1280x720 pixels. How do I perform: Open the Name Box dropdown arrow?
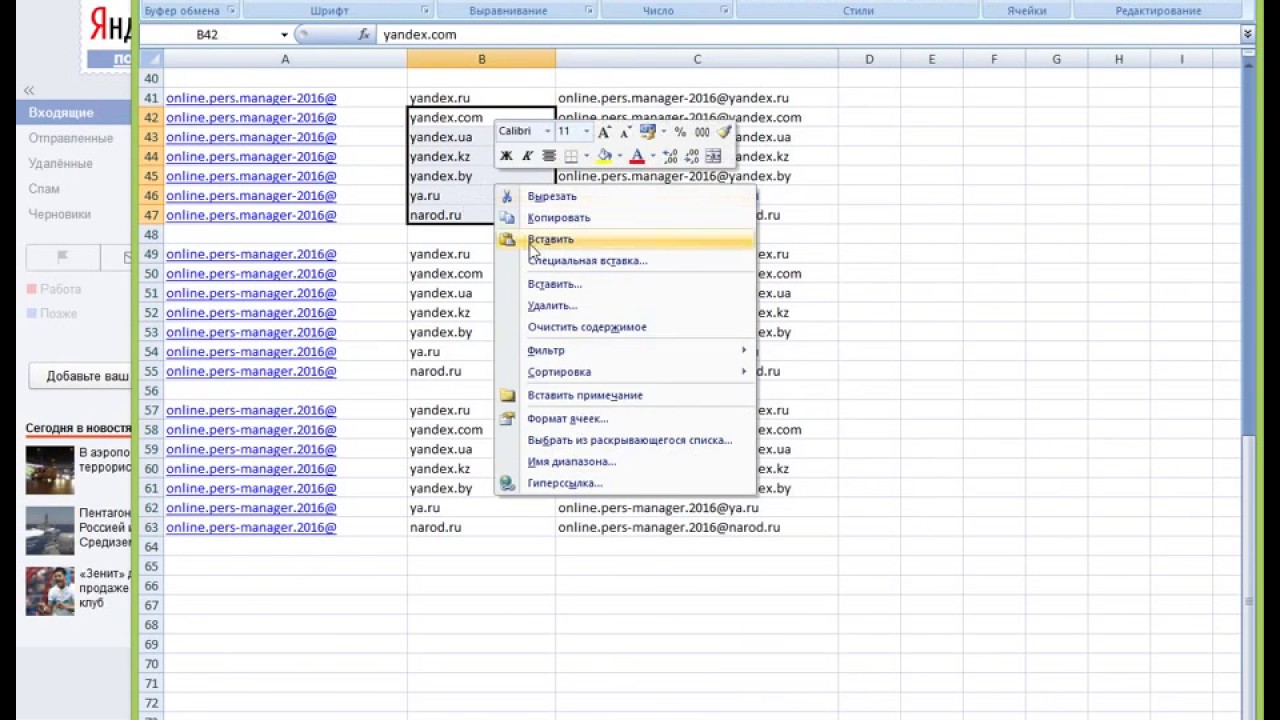(284, 34)
